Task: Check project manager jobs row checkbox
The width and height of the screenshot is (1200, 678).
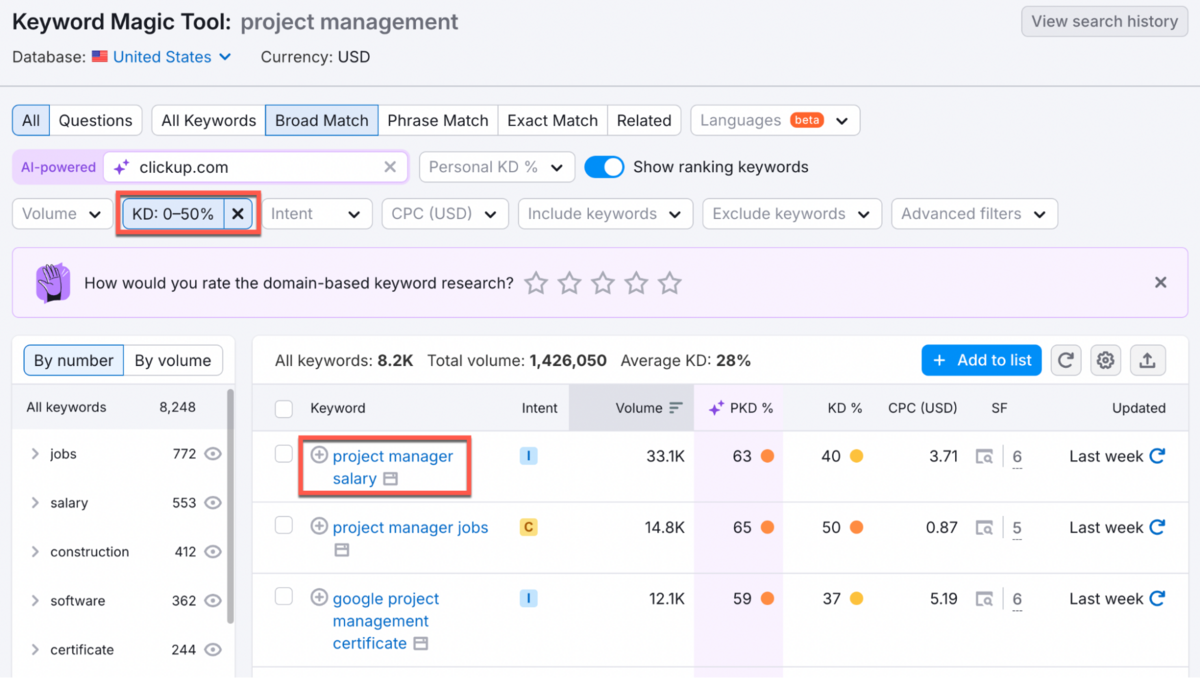Action: pyautogui.click(x=284, y=525)
